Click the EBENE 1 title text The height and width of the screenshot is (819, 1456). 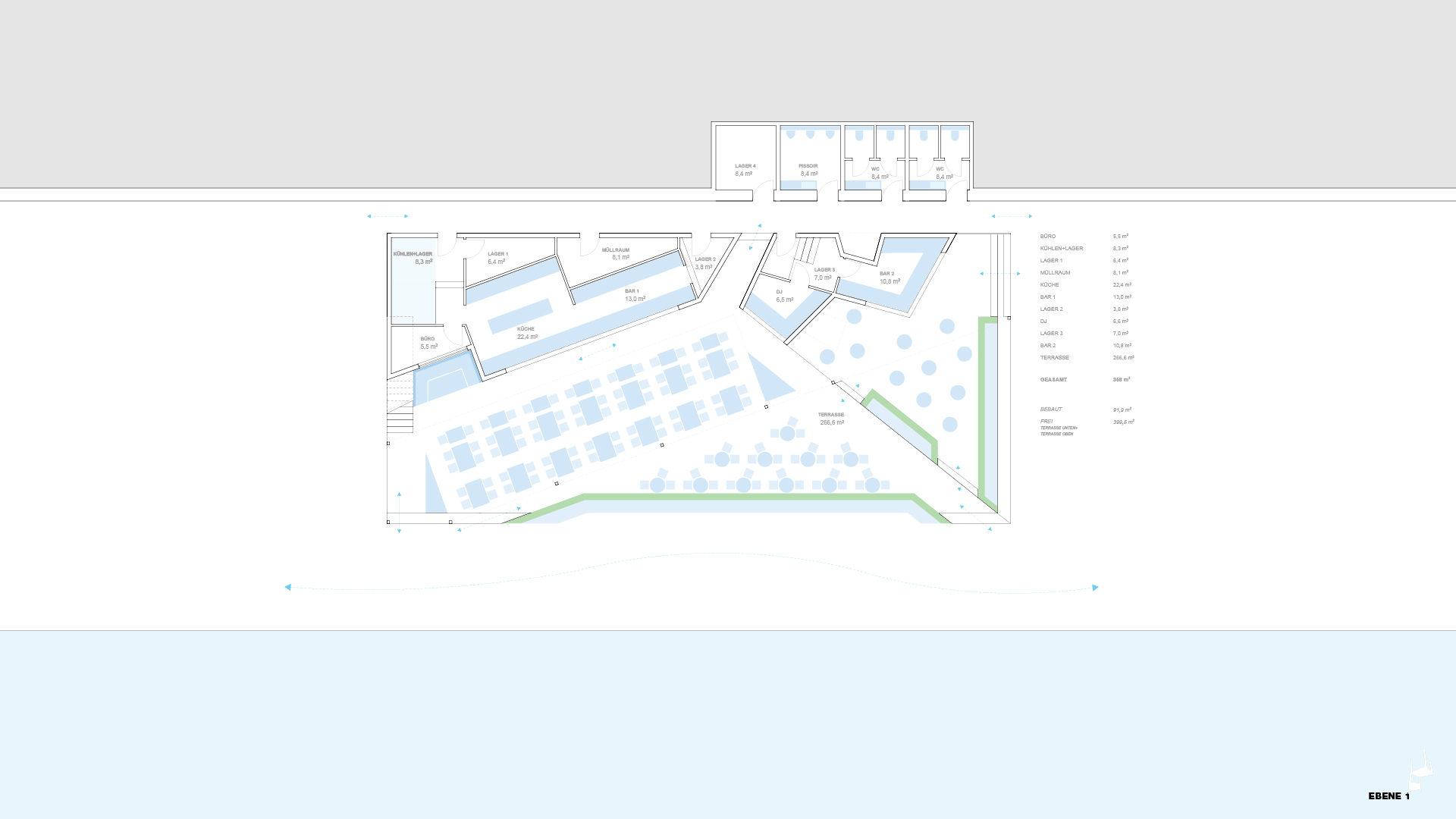point(1389,795)
